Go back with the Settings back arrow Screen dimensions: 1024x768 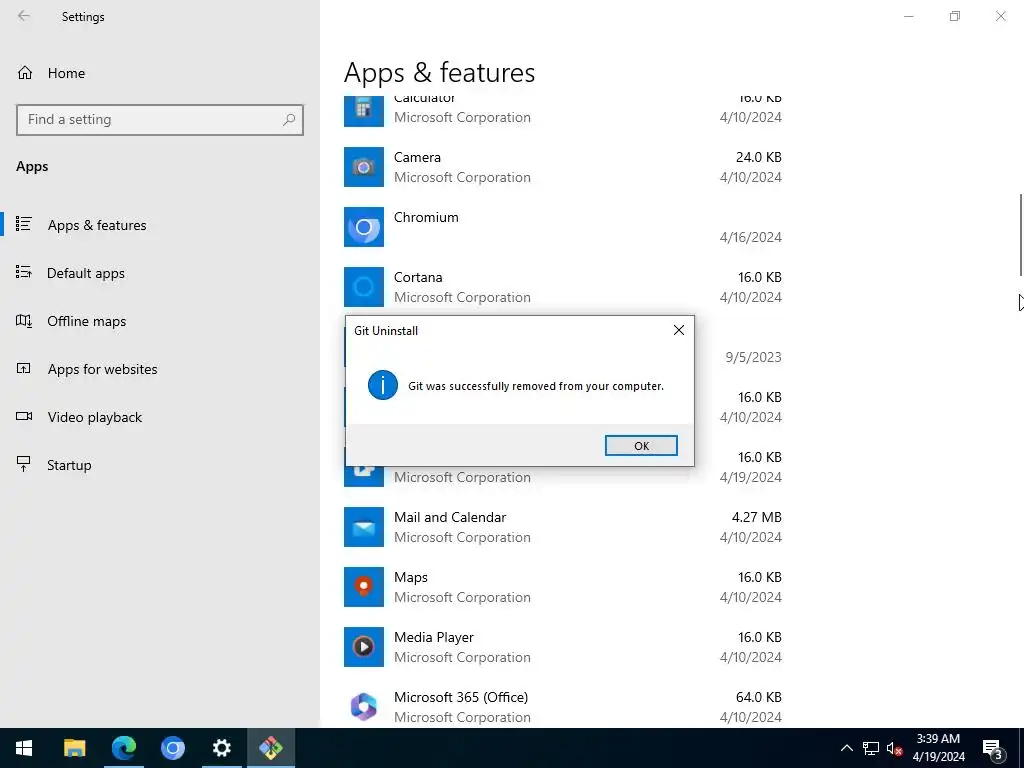[x=24, y=16]
